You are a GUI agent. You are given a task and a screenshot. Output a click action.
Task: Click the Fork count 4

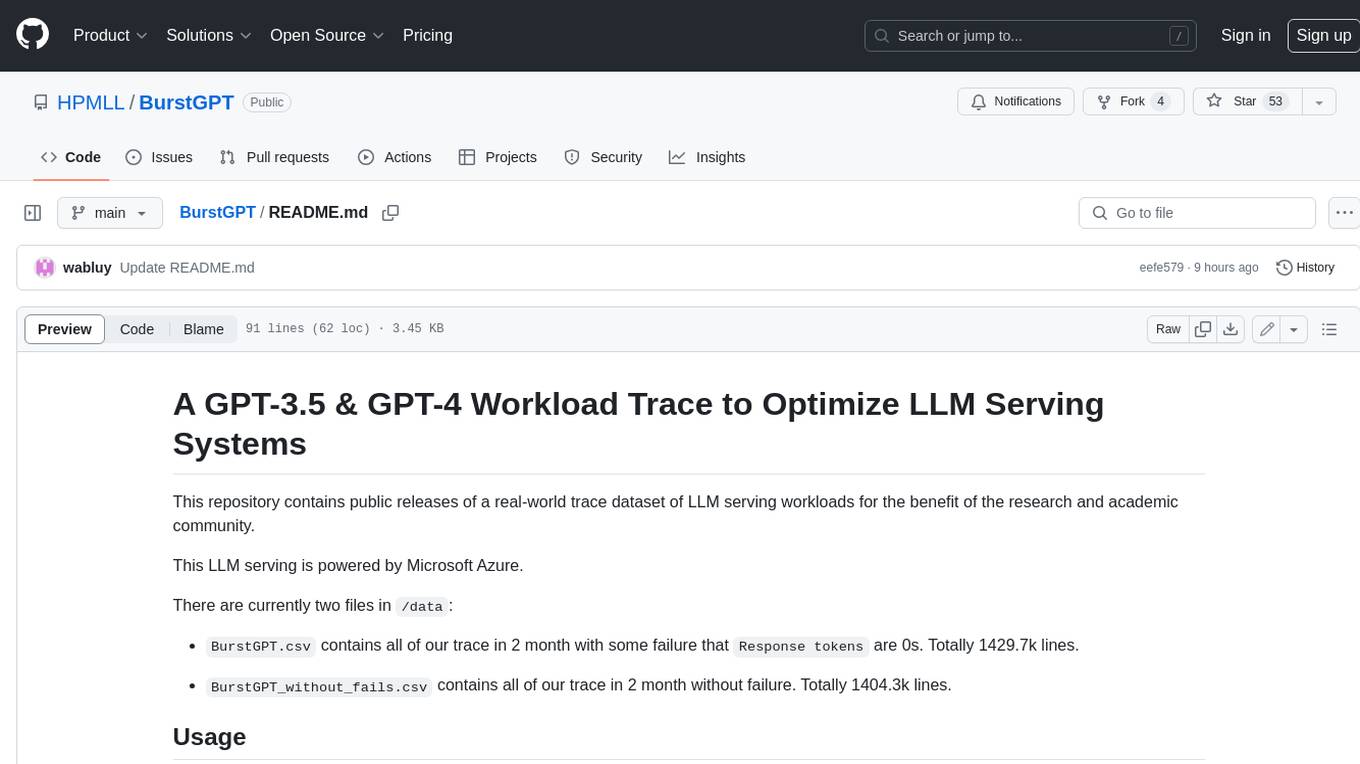click(x=1160, y=102)
